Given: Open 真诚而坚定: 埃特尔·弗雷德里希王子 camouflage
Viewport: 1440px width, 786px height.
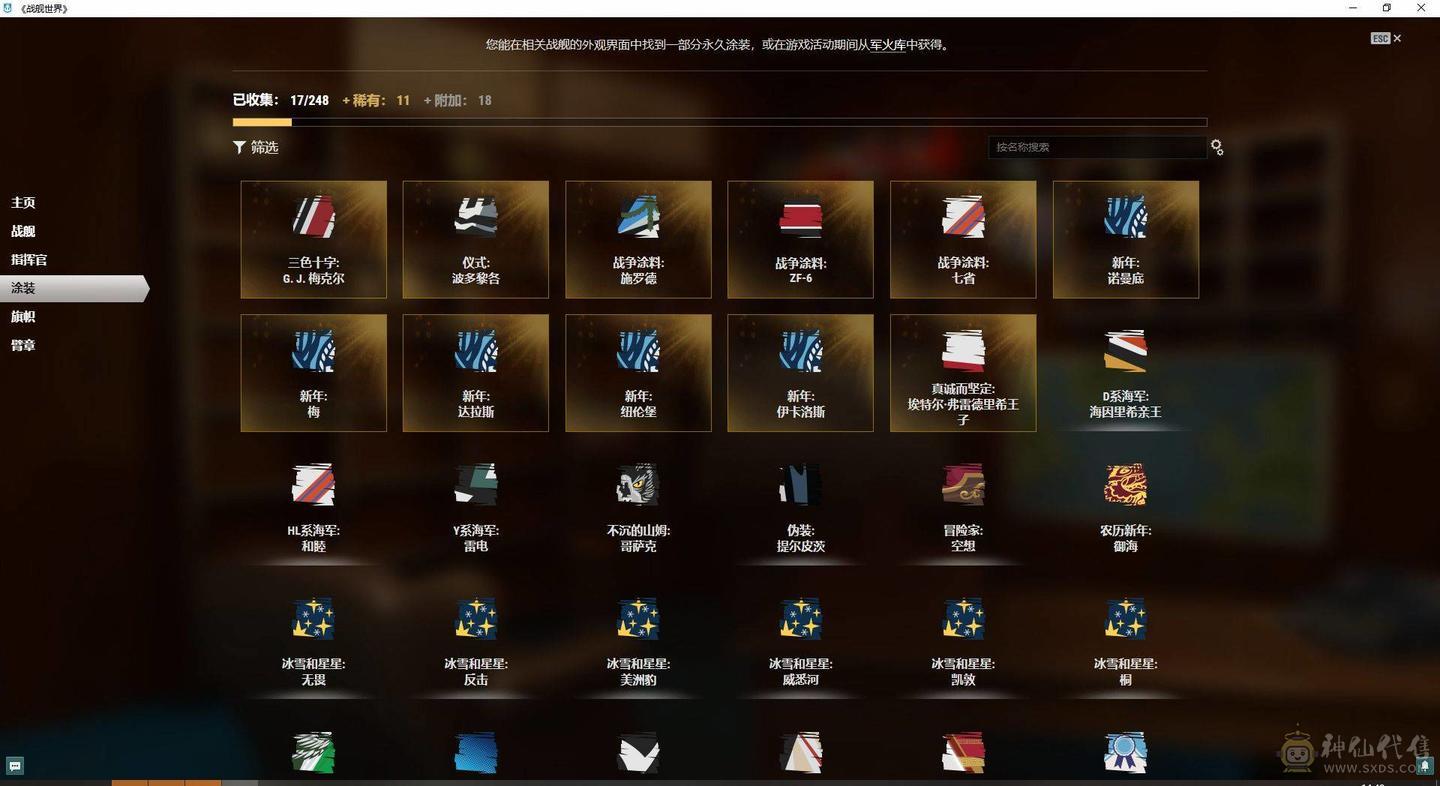Looking at the screenshot, I should coord(963,373).
